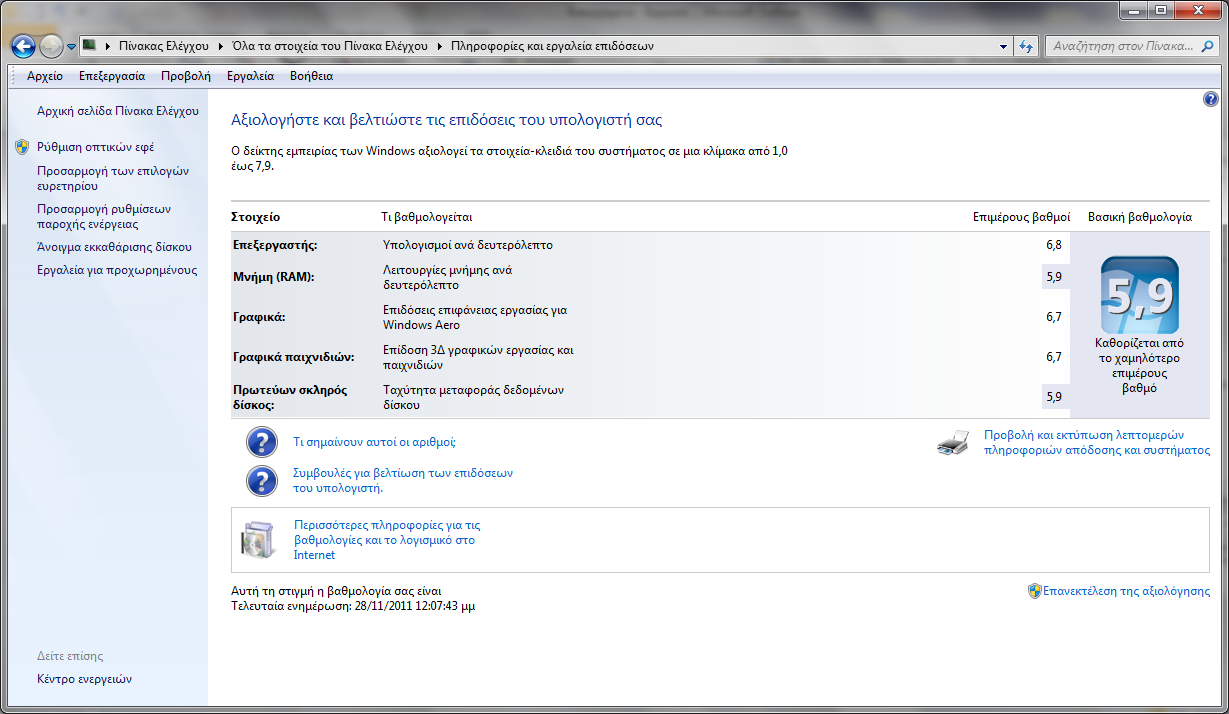Image resolution: width=1229 pixels, height=714 pixels.
Task: Click the software box icon
Action: (256, 540)
